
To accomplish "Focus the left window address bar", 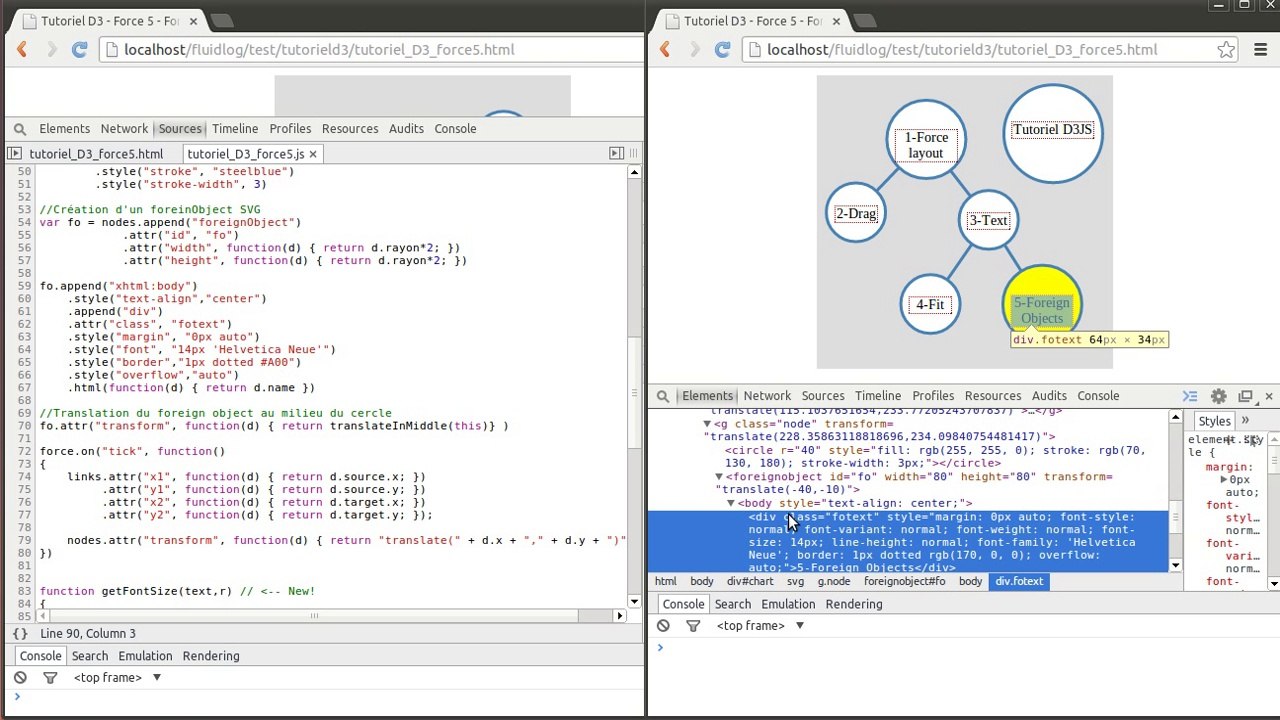I will pos(370,49).
